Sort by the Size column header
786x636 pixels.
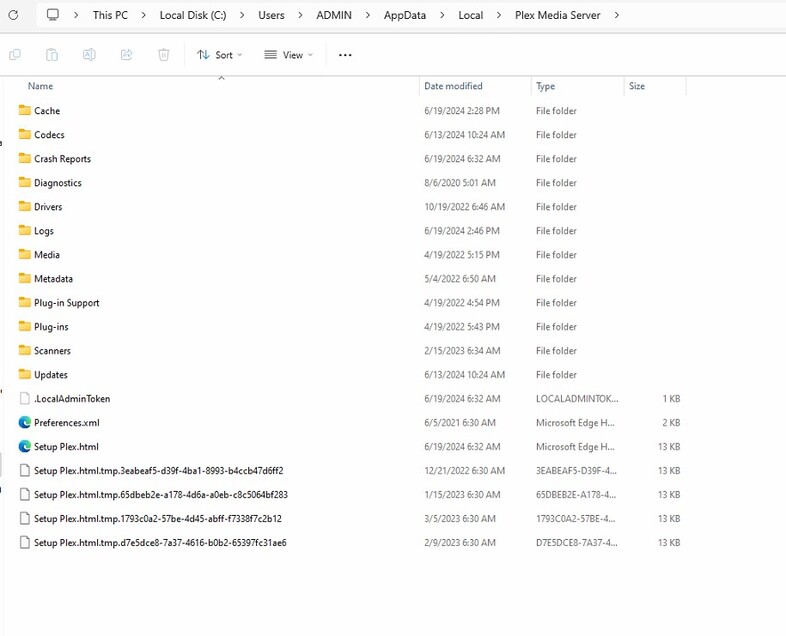pyautogui.click(x=637, y=86)
